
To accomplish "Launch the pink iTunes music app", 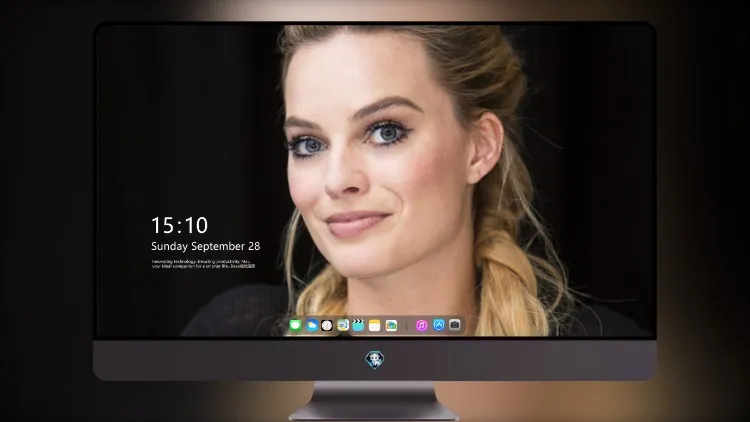I will tap(421, 325).
